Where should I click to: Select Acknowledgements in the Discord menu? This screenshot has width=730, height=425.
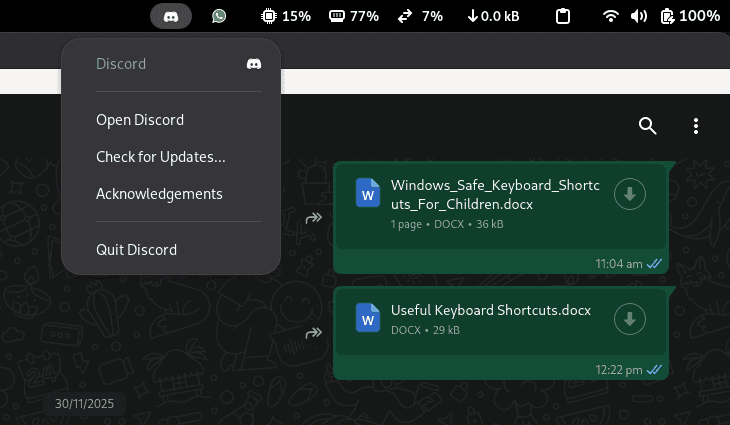click(x=159, y=194)
